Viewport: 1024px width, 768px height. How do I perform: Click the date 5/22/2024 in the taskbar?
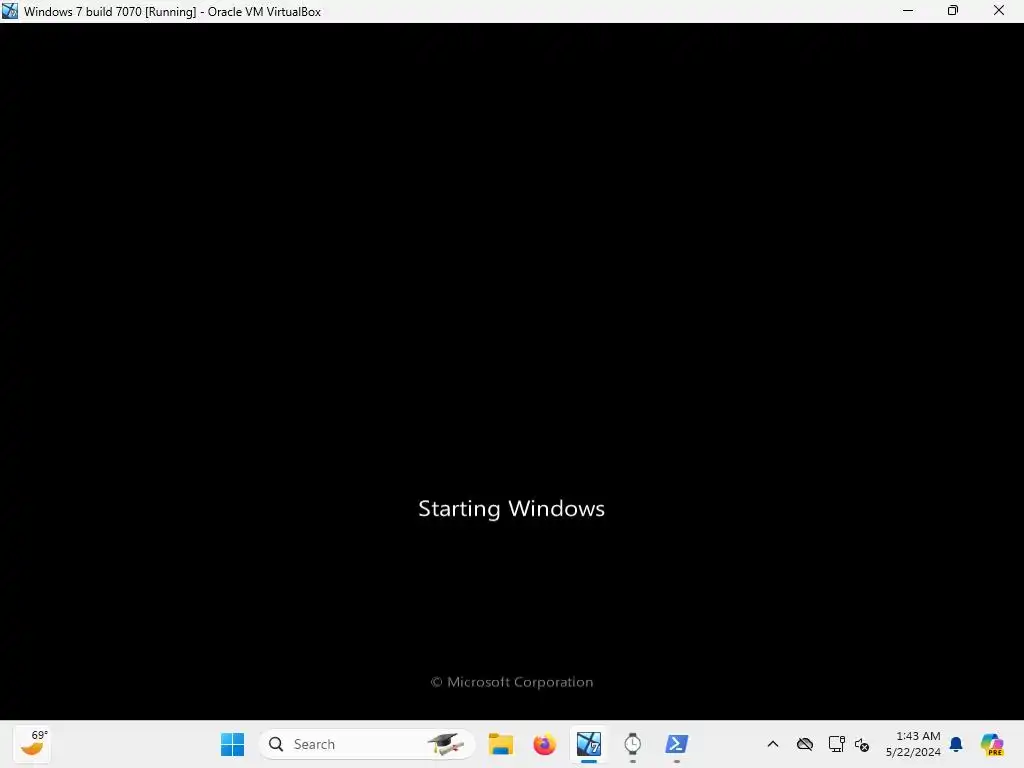(x=913, y=752)
